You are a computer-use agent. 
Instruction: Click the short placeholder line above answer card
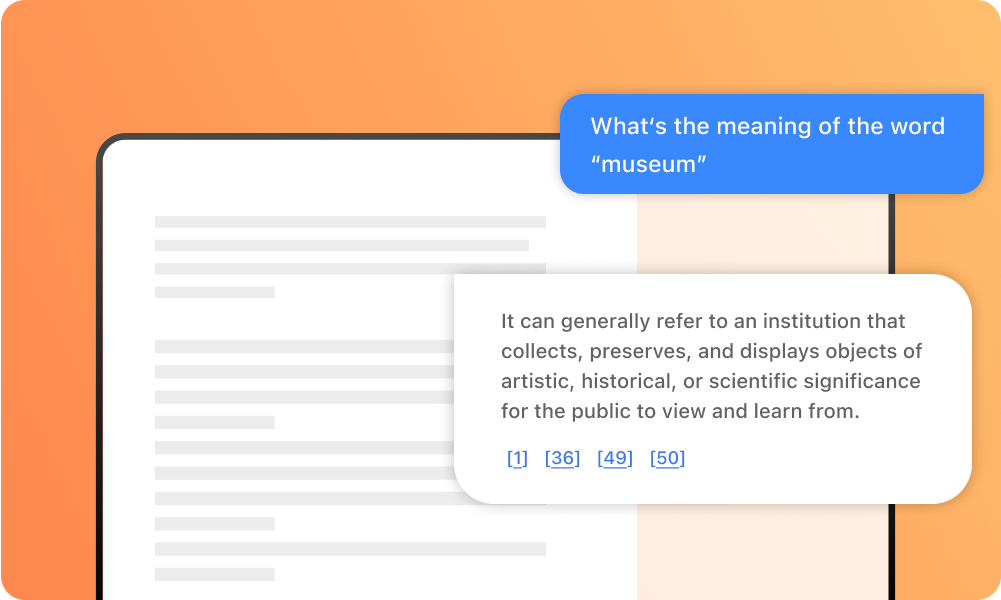(x=214, y=292)
